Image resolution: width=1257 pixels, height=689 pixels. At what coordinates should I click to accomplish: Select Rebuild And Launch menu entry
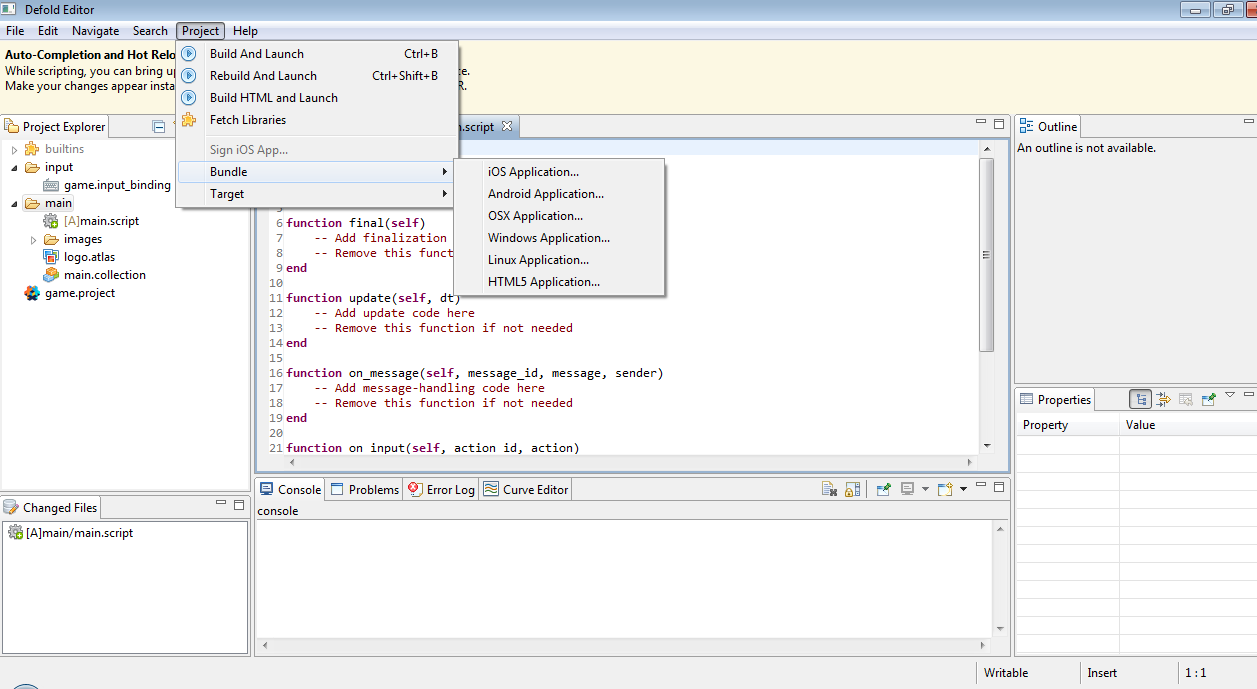[316, 76]
